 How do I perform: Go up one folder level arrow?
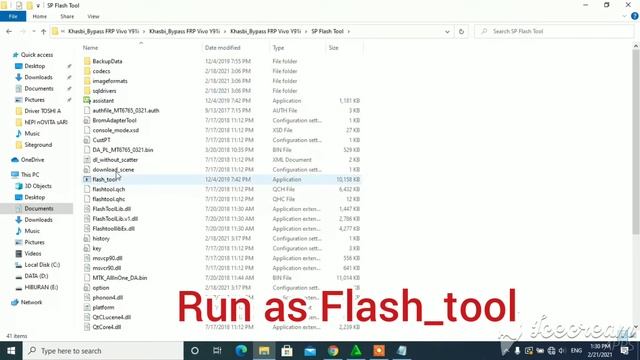click(43, 31)
